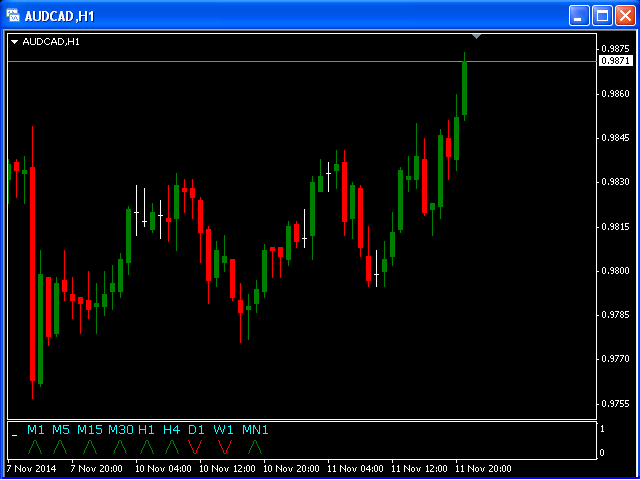Minimize the AUDCAD,H1 chart window
The image size is (640, 480).
580,15
